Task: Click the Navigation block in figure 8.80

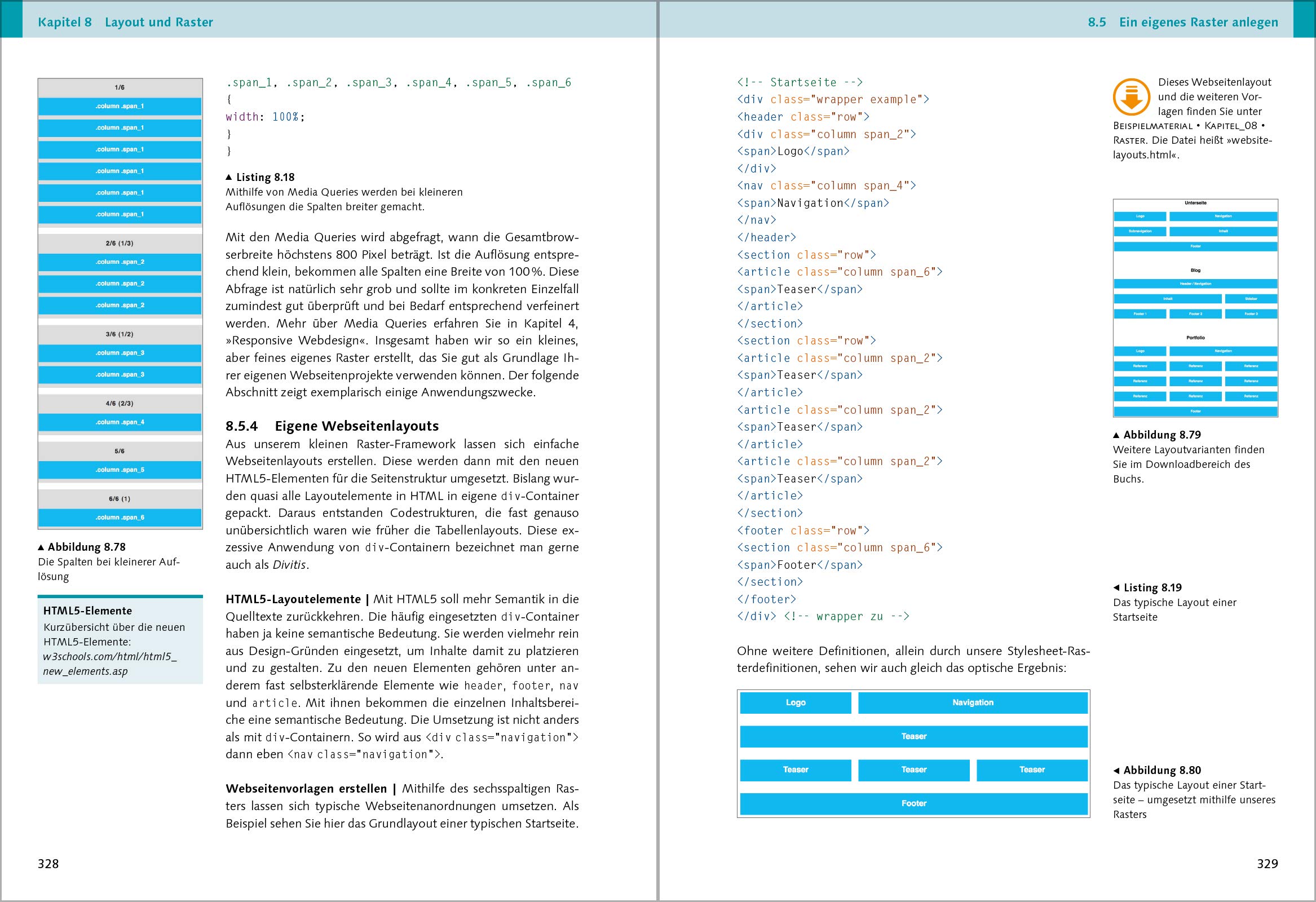Action: (x=972, y=702)
